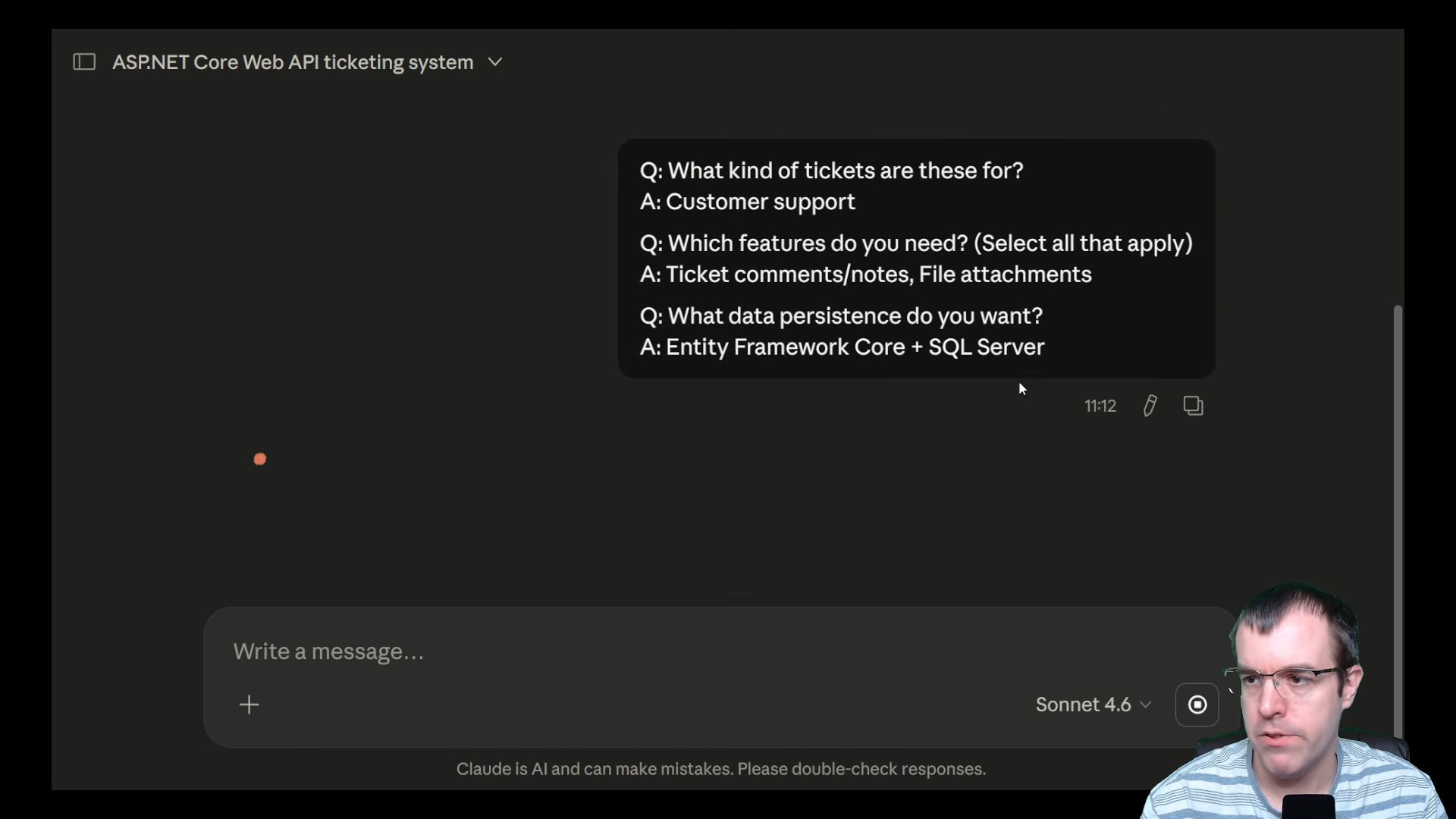Open attachments with the plus icon
The width and height of the screenshot is (1456, 819).
249,704
